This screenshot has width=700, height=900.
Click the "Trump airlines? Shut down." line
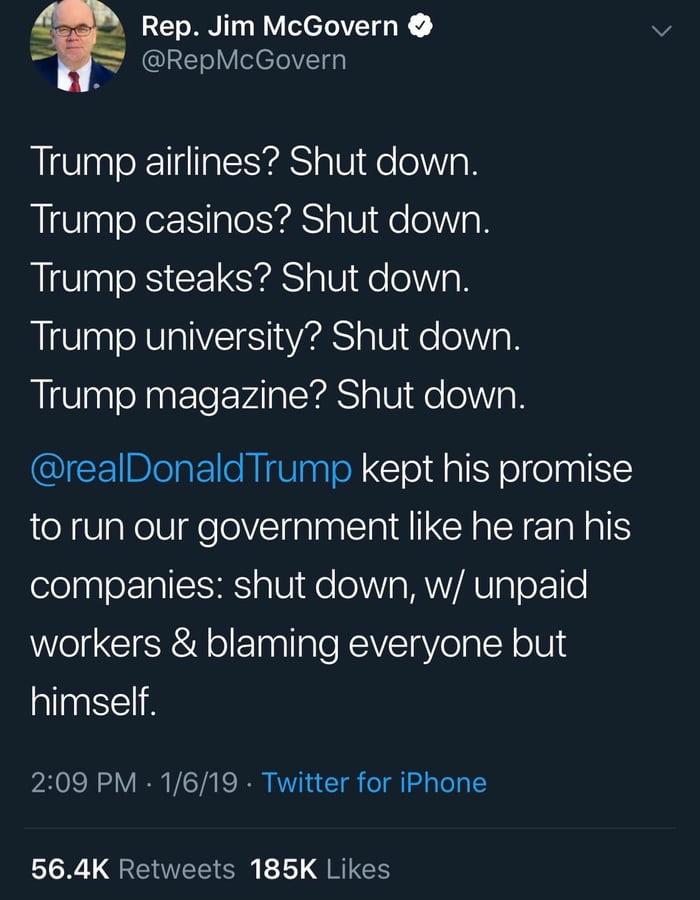click(254, 162)
